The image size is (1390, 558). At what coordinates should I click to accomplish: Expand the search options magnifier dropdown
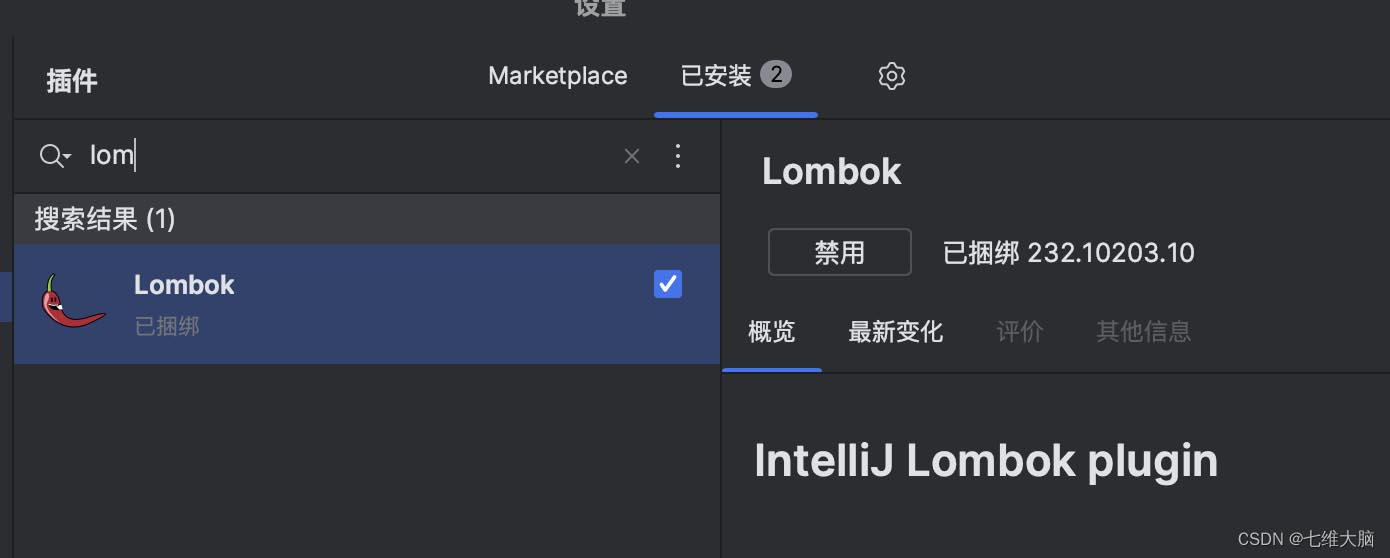coord(54,156)
